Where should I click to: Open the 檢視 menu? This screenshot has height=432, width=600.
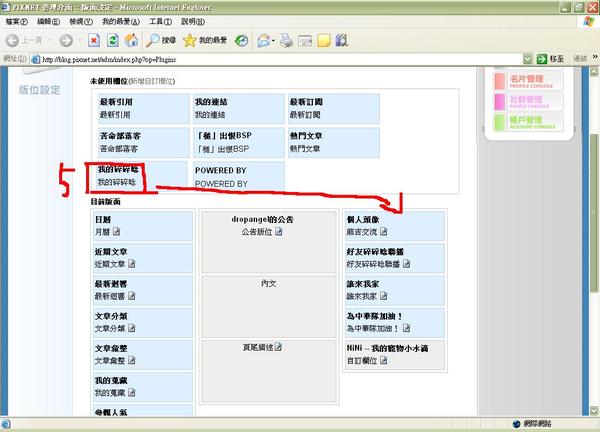(x=81, y=22)
